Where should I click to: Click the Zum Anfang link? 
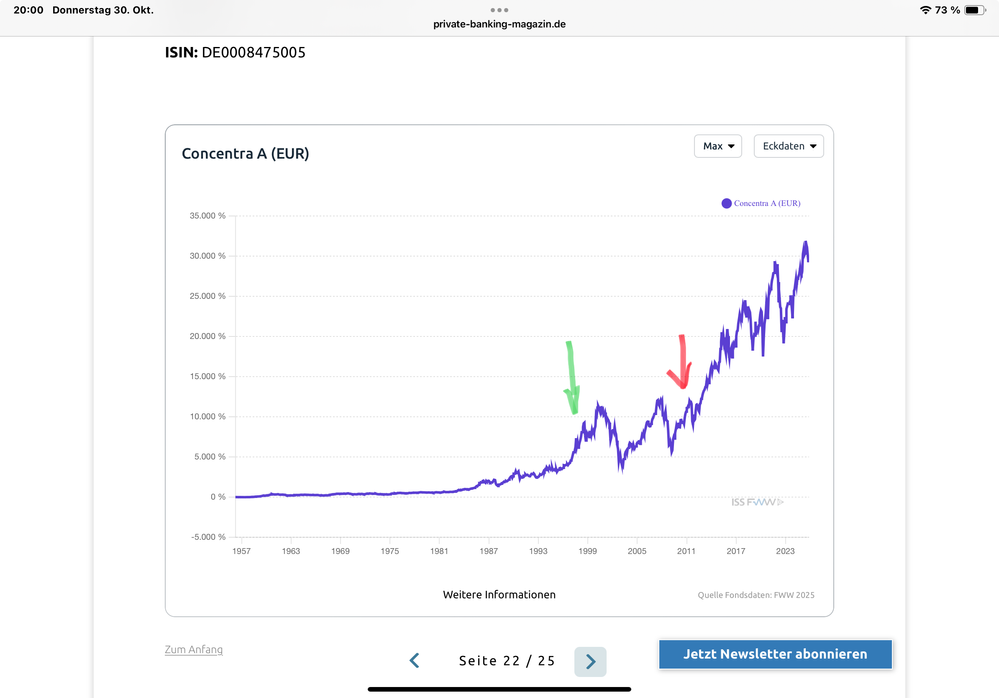point(194,650)
